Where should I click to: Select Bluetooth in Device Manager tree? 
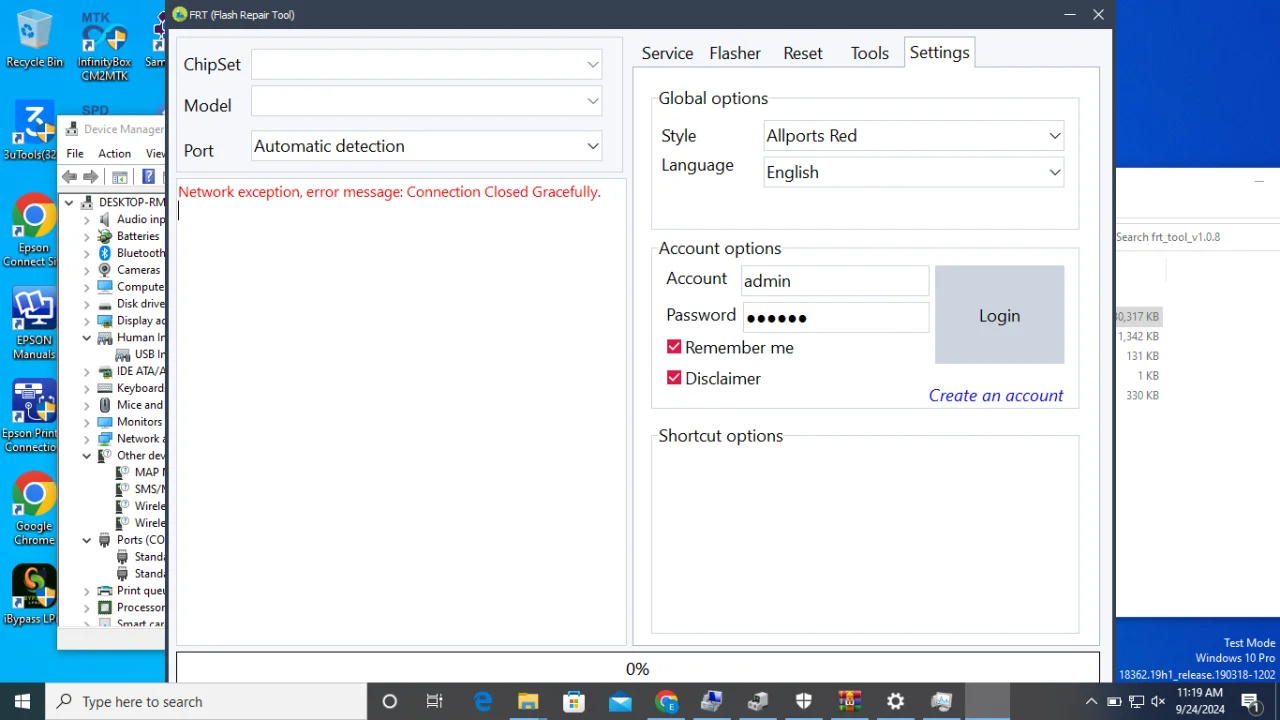(x=140, y=253)
